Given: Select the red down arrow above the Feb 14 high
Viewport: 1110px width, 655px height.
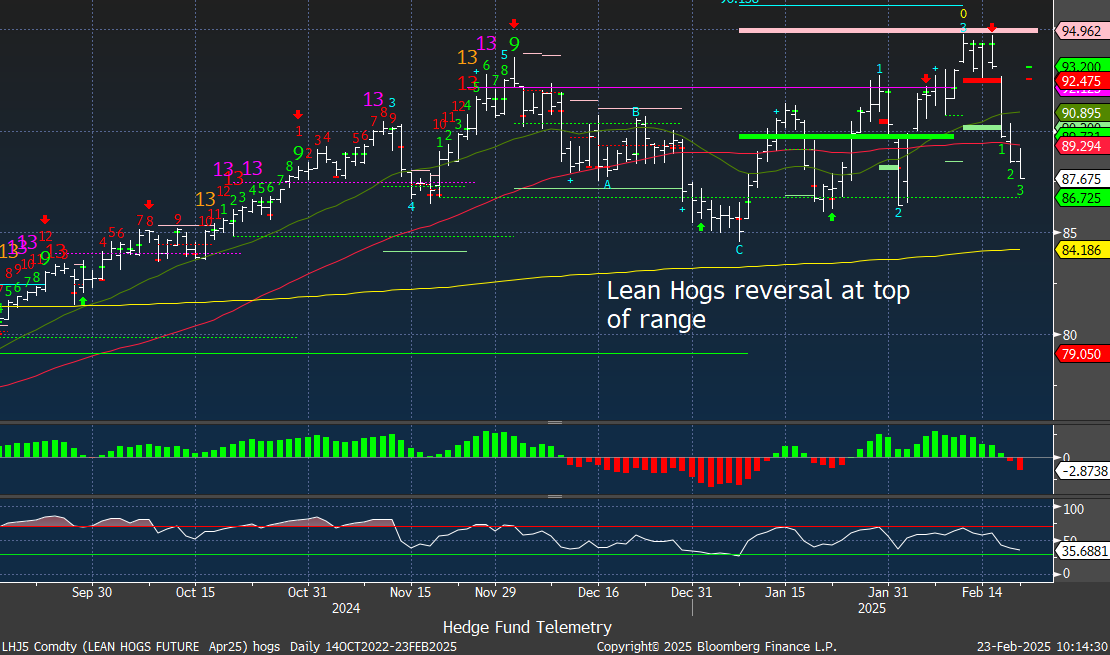Looking at the screenshot, I should tap(991, 27).
